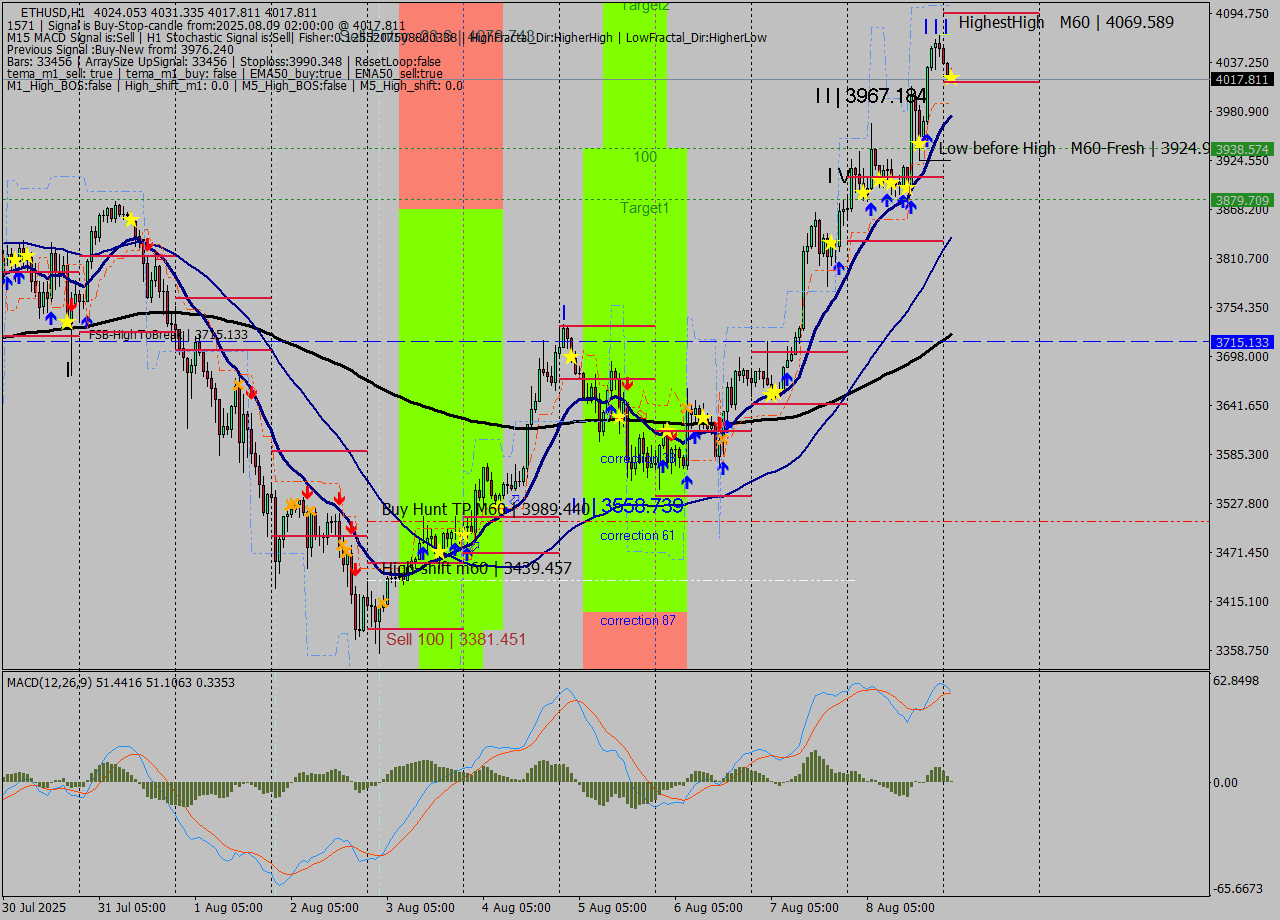1280x920 pixels.
Task: Click the 'HighestHigh M60 | 4069.589' label
Action: pos(1064,22)
